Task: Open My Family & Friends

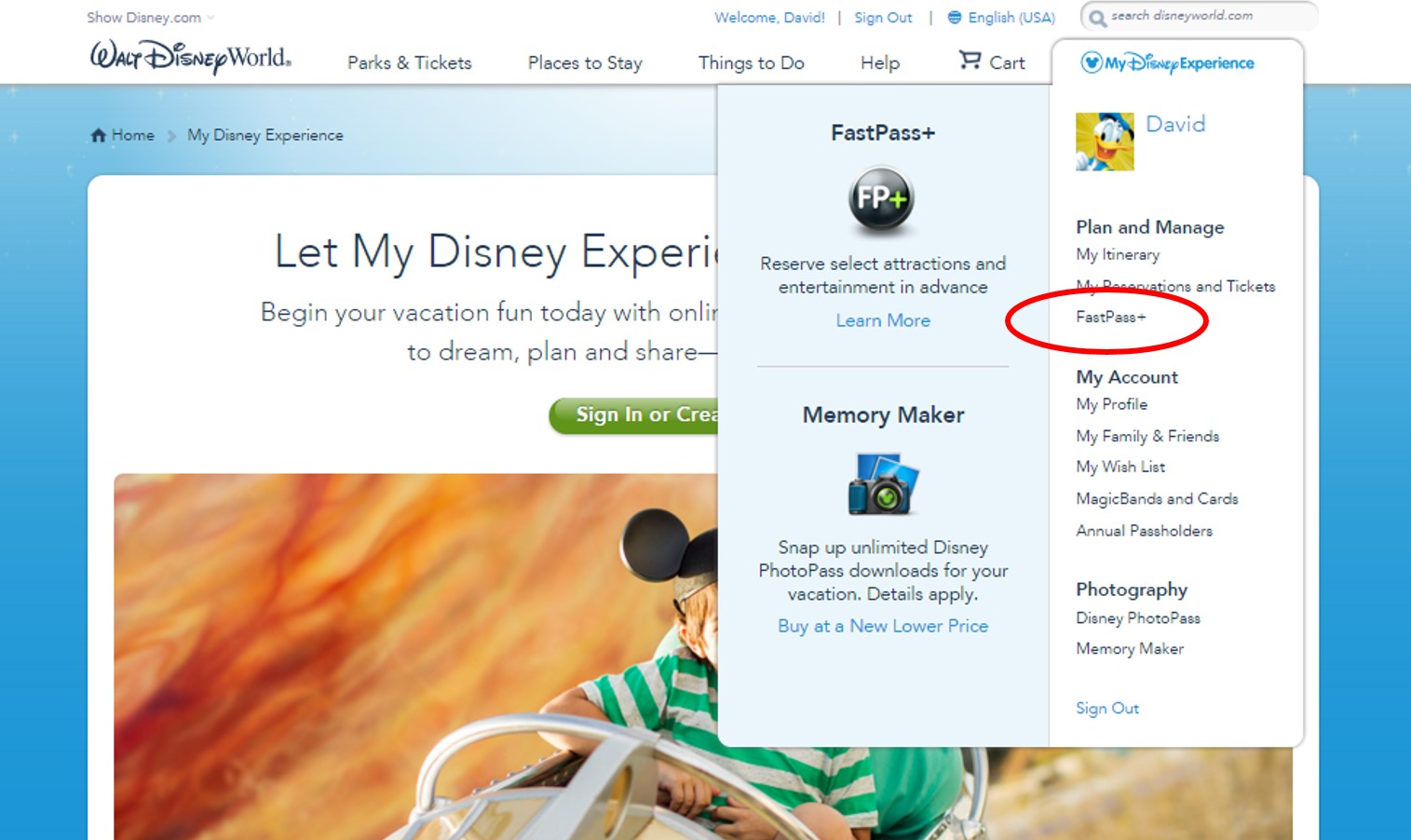Action: [1147, 436]
